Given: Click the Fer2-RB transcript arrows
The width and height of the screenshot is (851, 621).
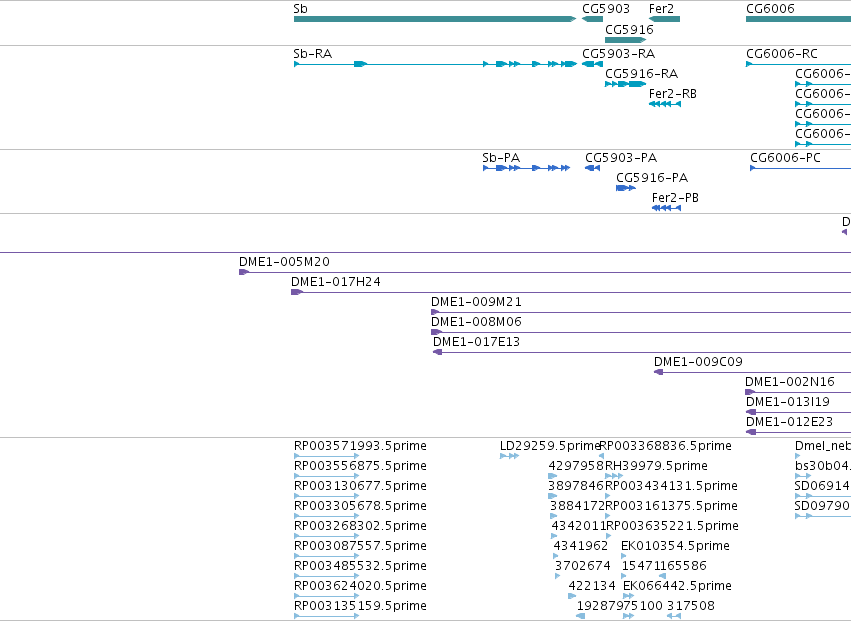Looking at the screenshot, I should [x=665, y=104].
